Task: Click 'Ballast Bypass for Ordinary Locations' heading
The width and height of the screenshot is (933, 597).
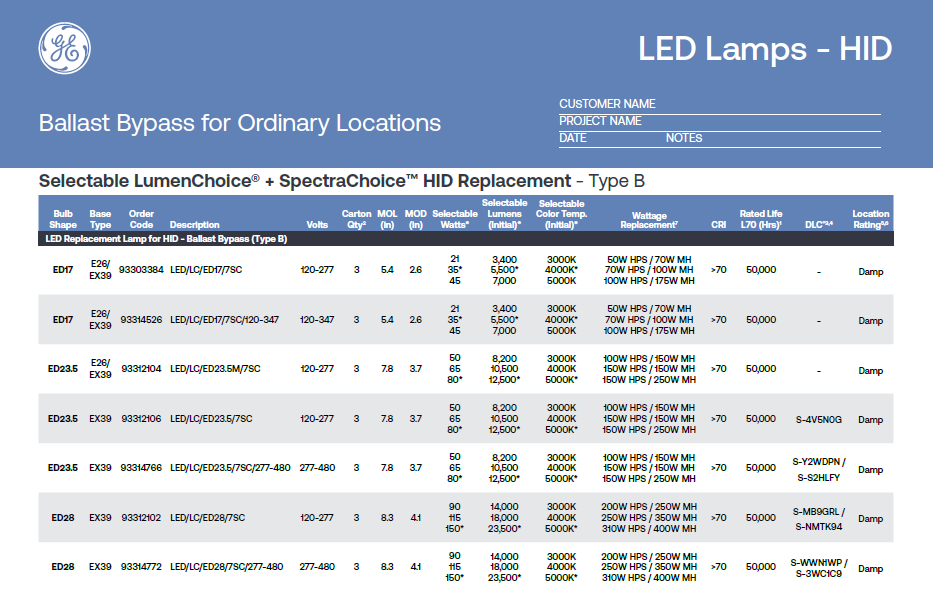Action: pos(240,123)
